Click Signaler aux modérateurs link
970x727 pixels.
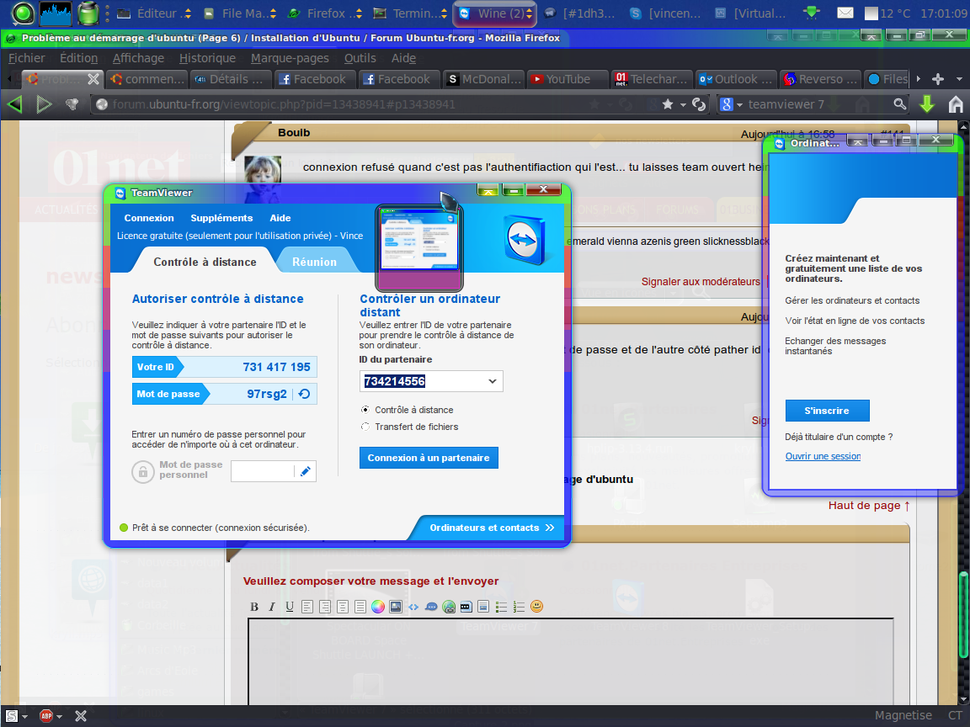tap(700, 282)
